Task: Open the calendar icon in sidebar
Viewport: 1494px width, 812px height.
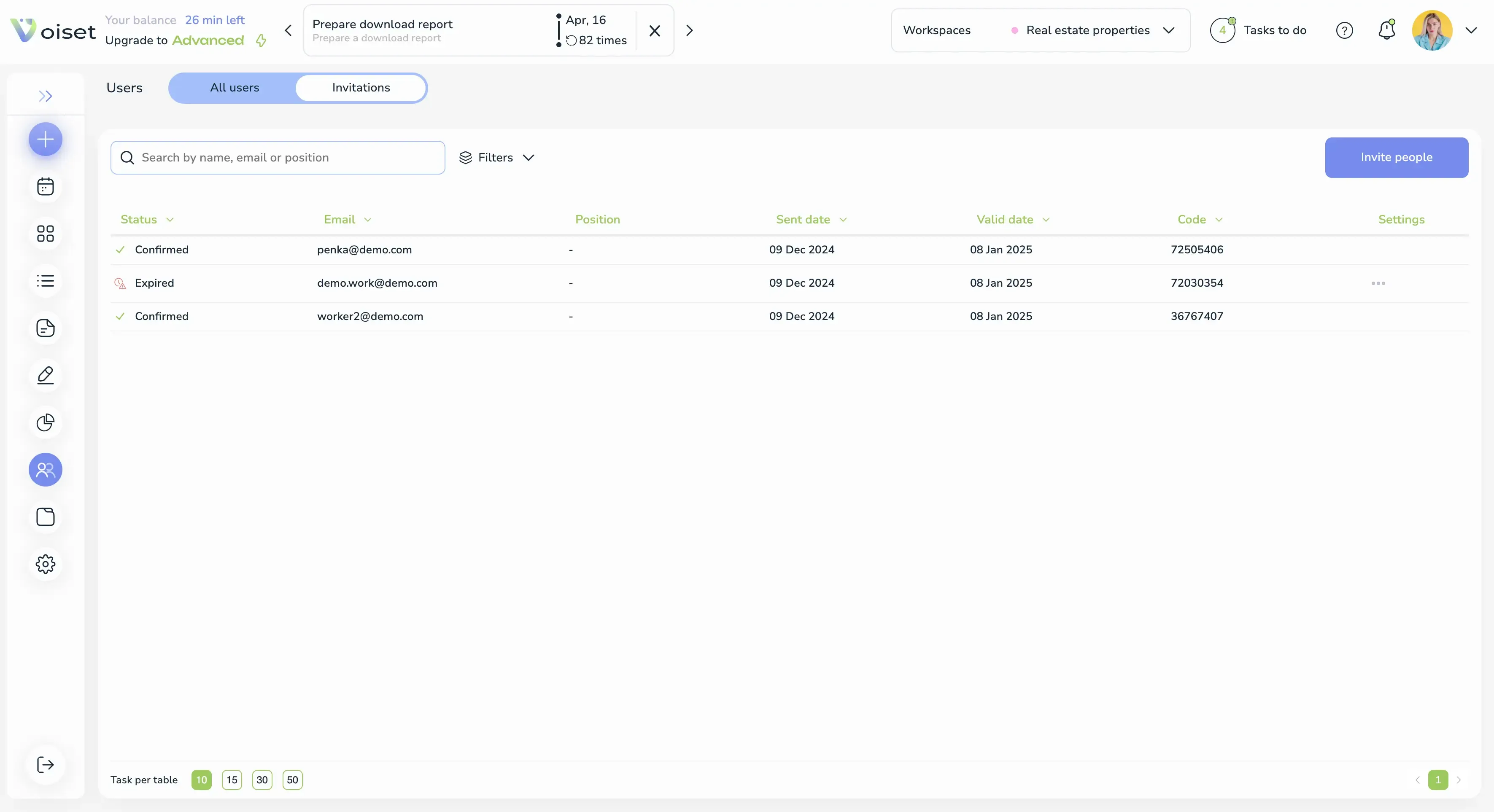Action: [45, 187]
